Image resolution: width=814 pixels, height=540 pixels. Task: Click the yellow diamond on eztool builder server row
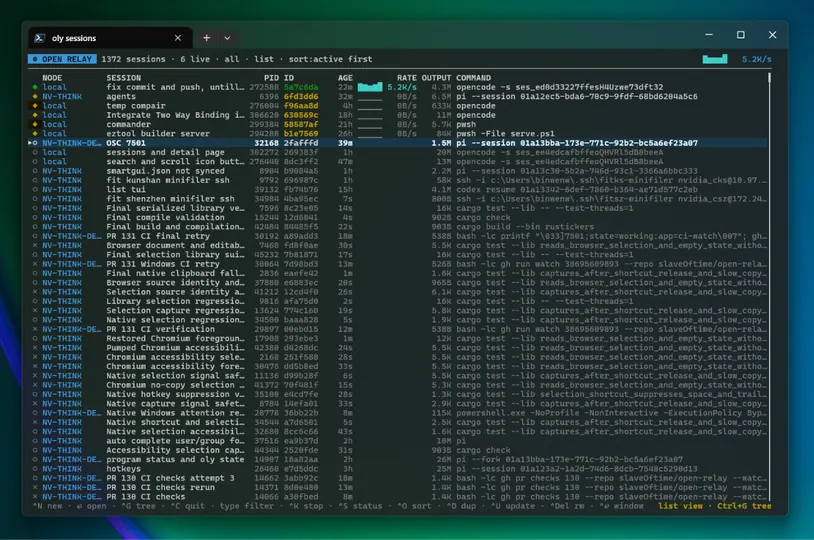click(x=35, y=133)
